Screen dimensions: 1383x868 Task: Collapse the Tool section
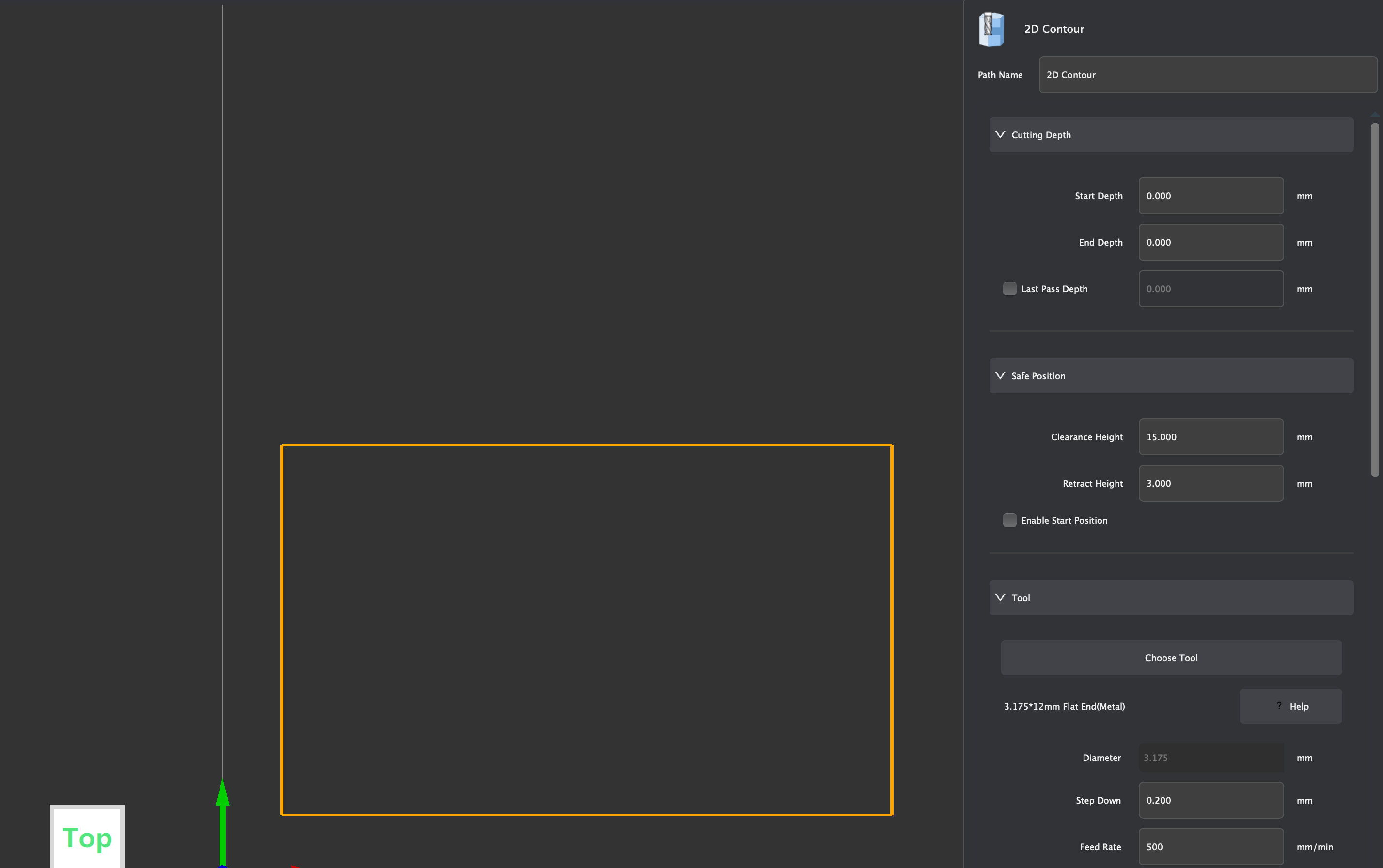[x=1001, y=598]
